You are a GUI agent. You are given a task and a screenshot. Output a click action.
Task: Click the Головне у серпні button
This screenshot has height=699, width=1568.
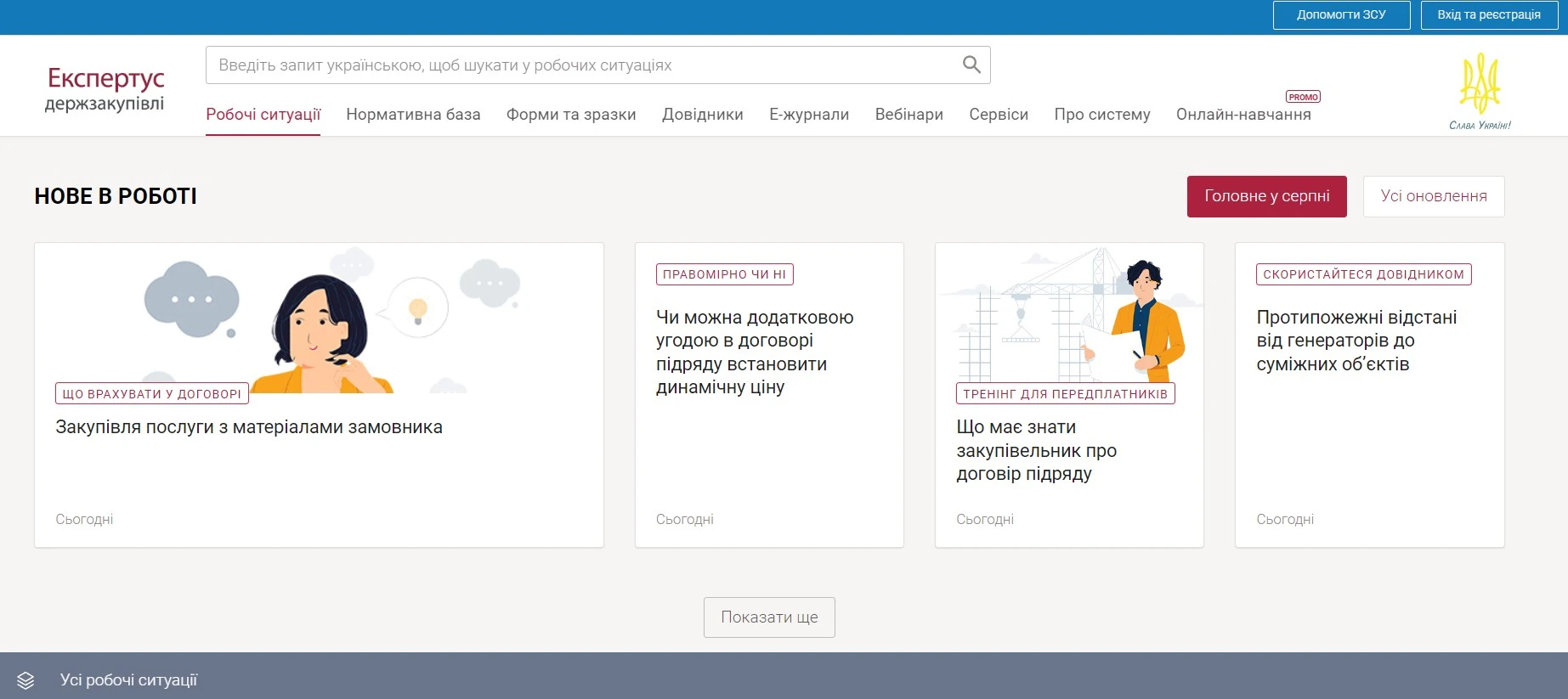point(1266,196)
